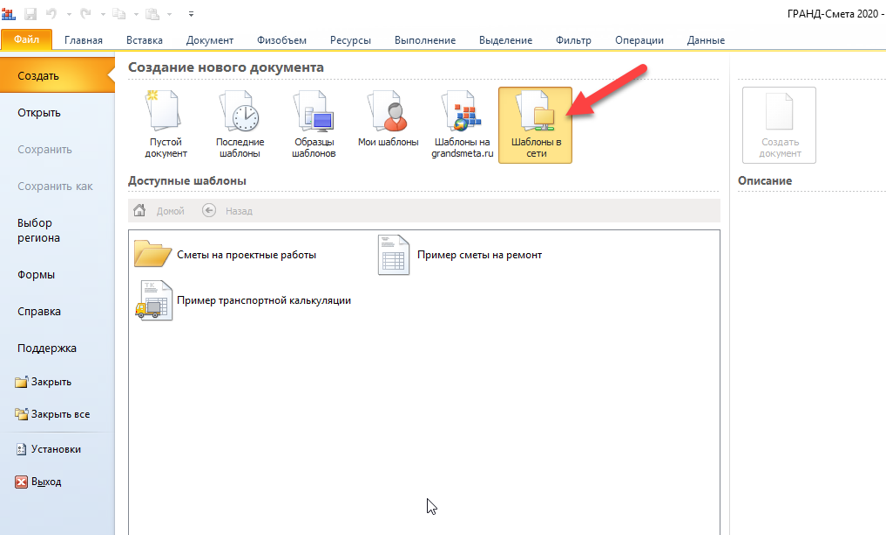Click the Назад navigation button
The height and width of the screenshot is (535, 886).
click(x=227, y=211)
